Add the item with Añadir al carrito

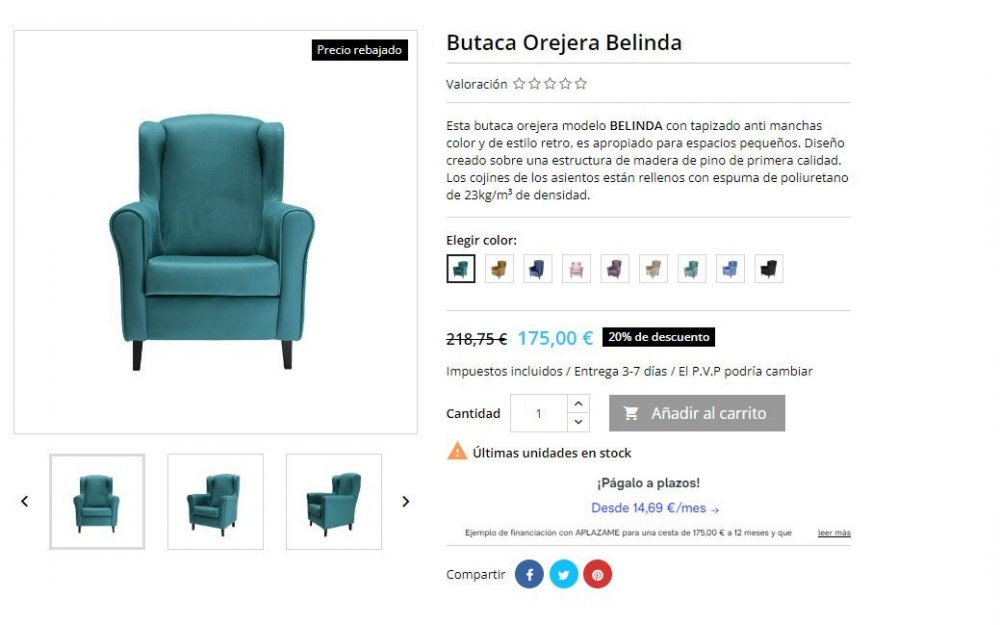coord(697,413)
